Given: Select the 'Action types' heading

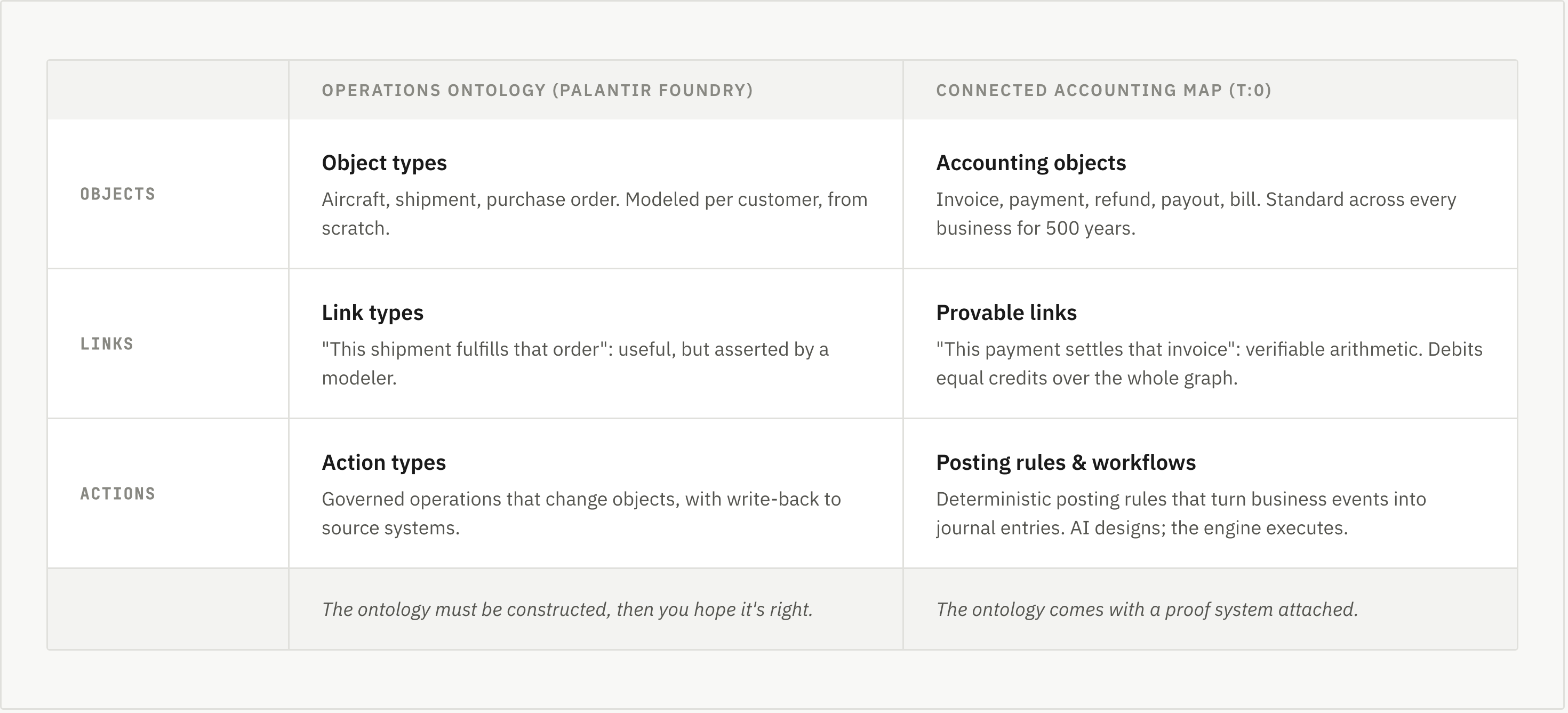Looking at the screenshot, I should 383,463.
